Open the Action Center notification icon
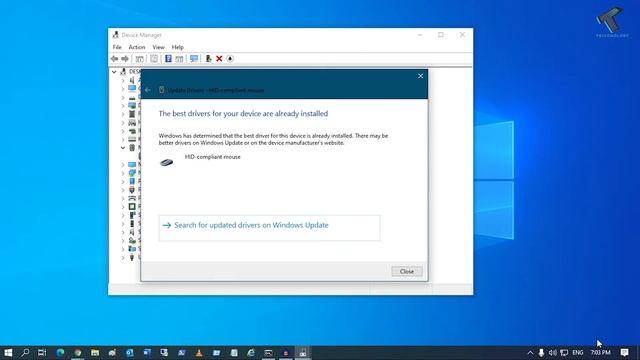The image size is (640, 360). coord(624,353)
